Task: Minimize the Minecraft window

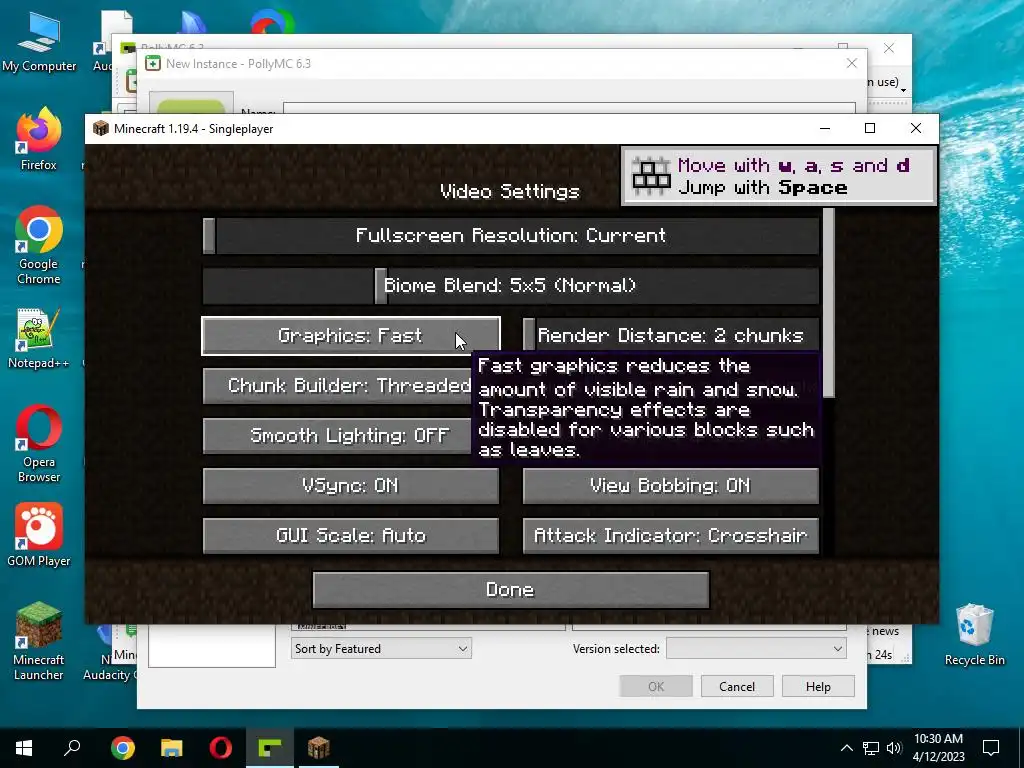Action: click(x=825, y=129)
